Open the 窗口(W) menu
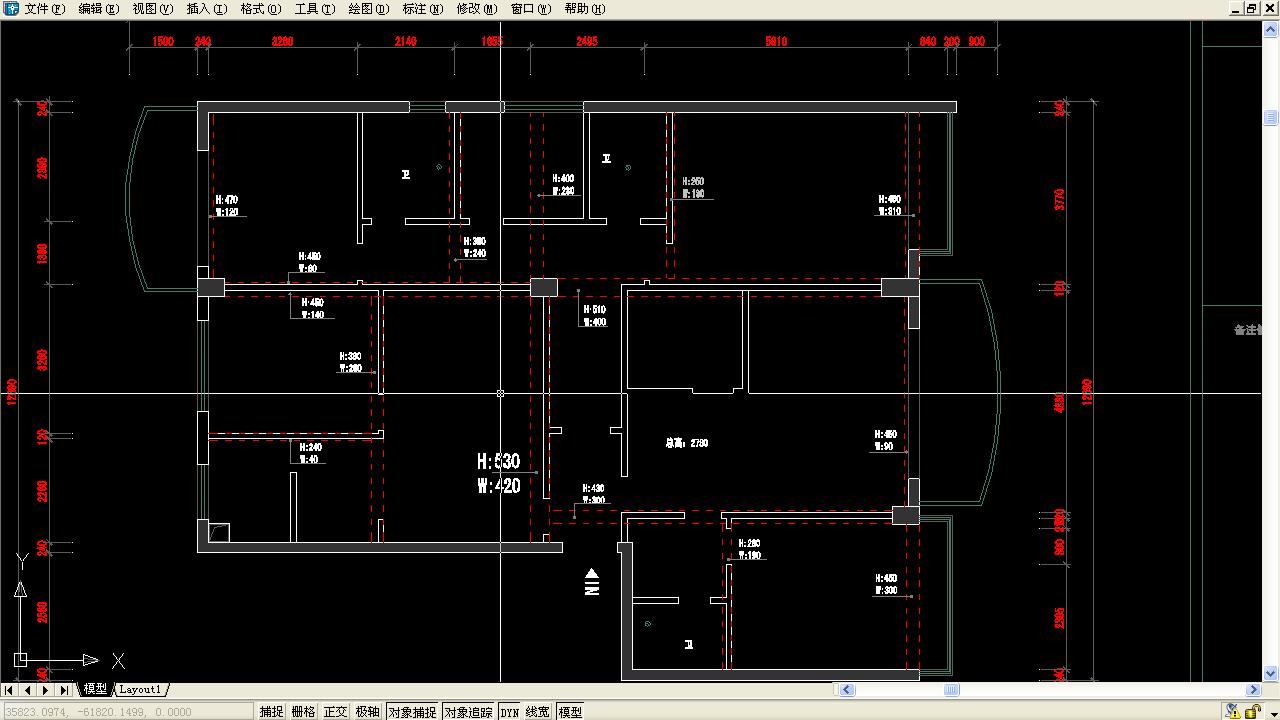Viewport: 1280px width, 720px height. click(x=531, y=9)
